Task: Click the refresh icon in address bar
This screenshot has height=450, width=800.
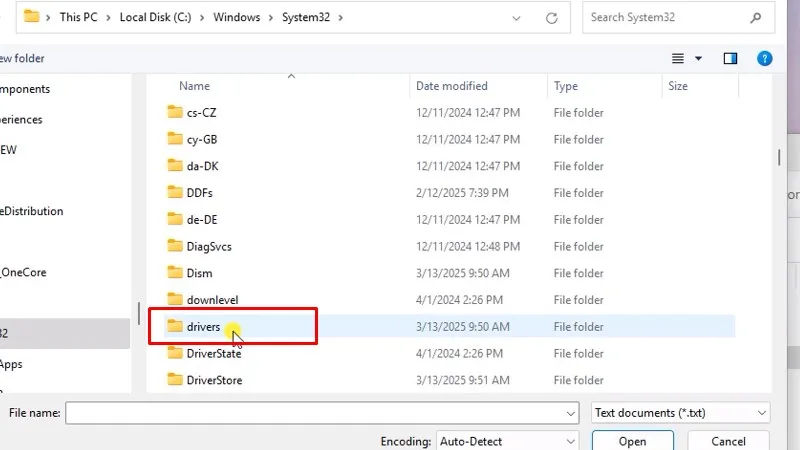Action: (551, 18)
